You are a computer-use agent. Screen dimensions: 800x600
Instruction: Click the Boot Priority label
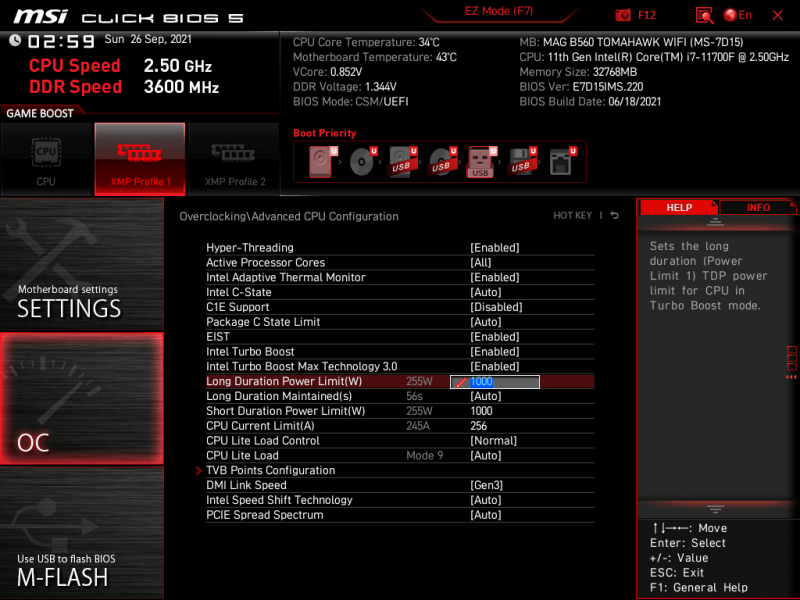click(324, 133)
